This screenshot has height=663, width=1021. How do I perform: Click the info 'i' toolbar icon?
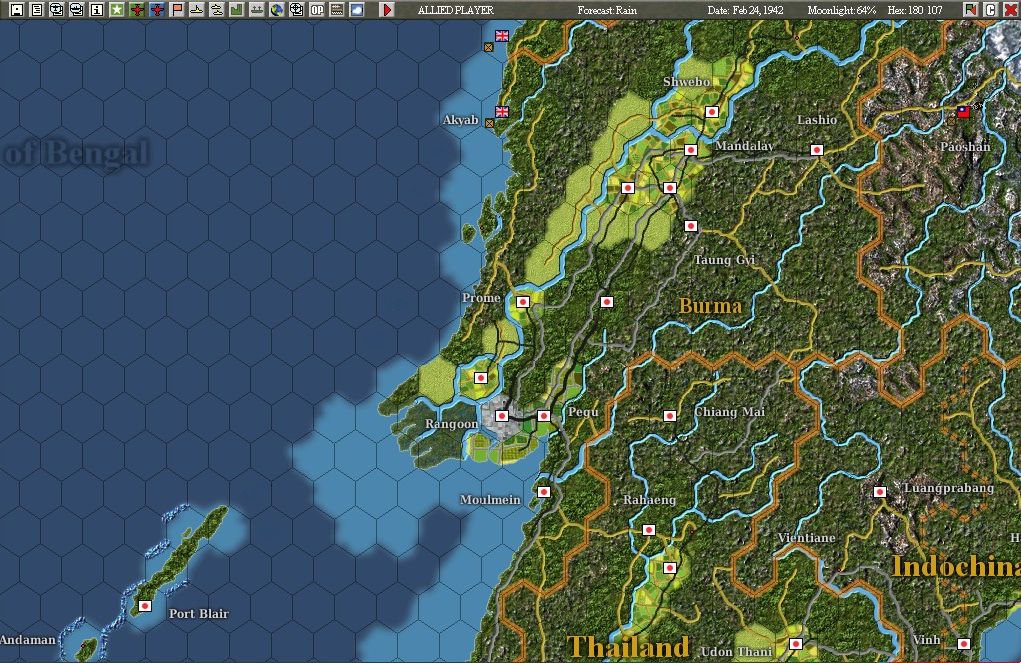[96, 10]
